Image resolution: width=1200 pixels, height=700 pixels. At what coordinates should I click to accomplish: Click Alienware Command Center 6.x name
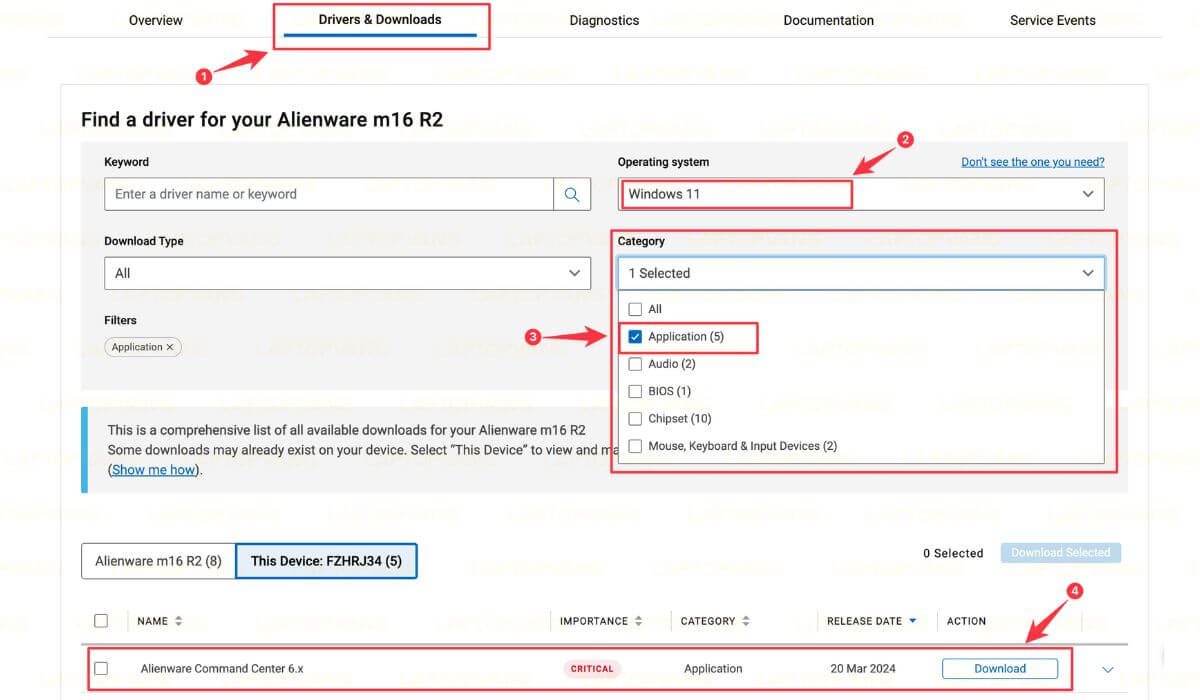pos(222,669)
